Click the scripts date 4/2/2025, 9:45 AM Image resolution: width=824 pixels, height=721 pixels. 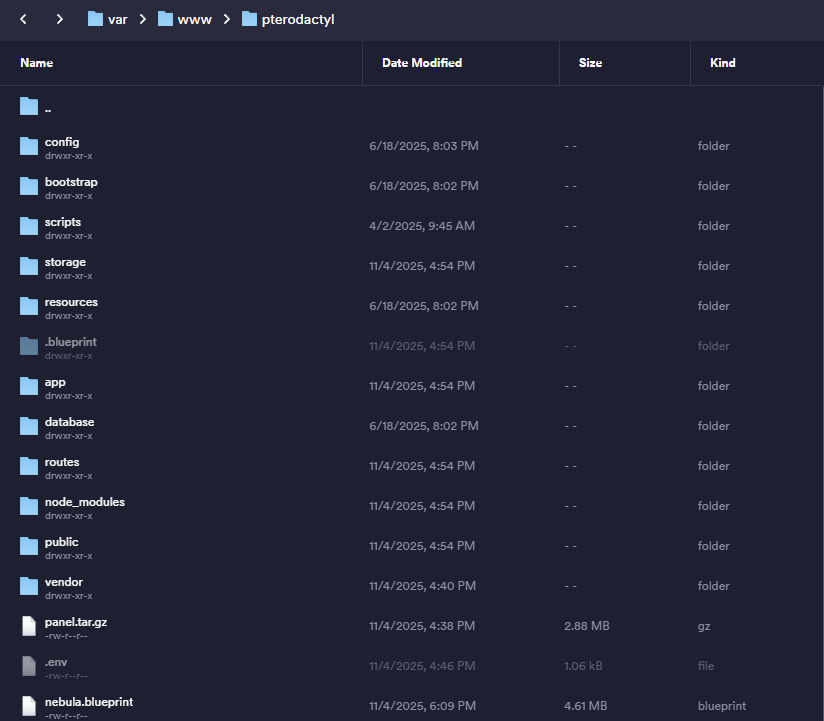pos(422,226)
